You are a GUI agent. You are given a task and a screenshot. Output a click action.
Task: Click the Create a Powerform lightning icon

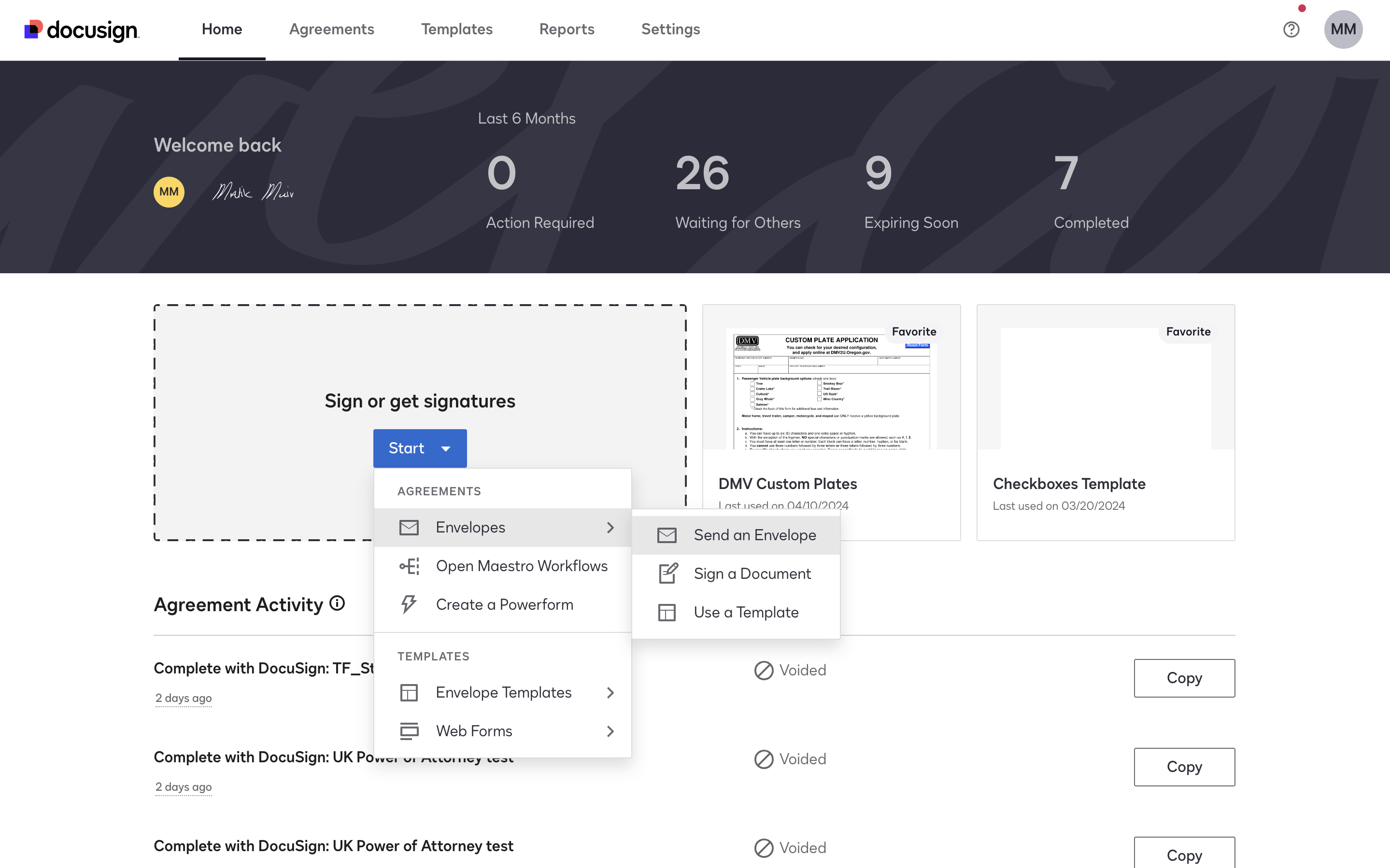tap(409, 604)
